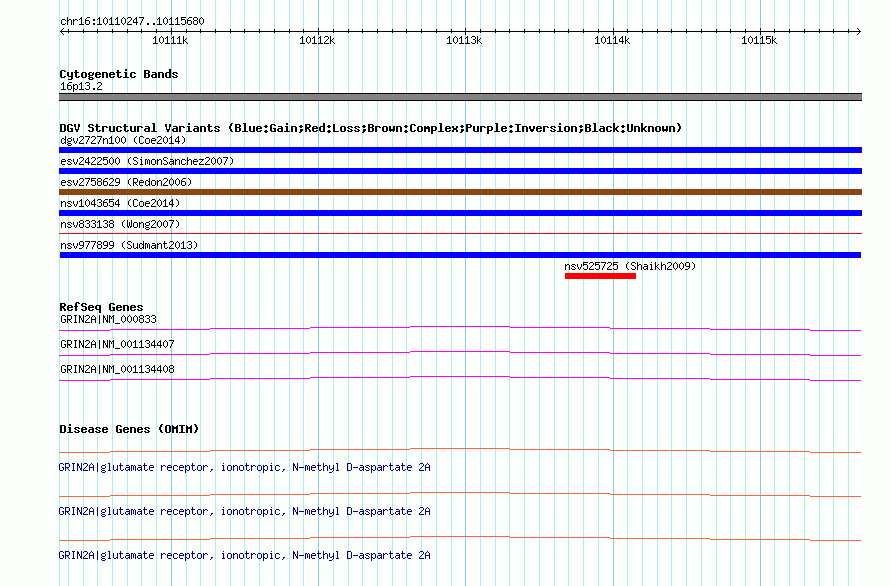Click the 10113k ruler tick label
This screenshot has width=890, height=586.
464,40
